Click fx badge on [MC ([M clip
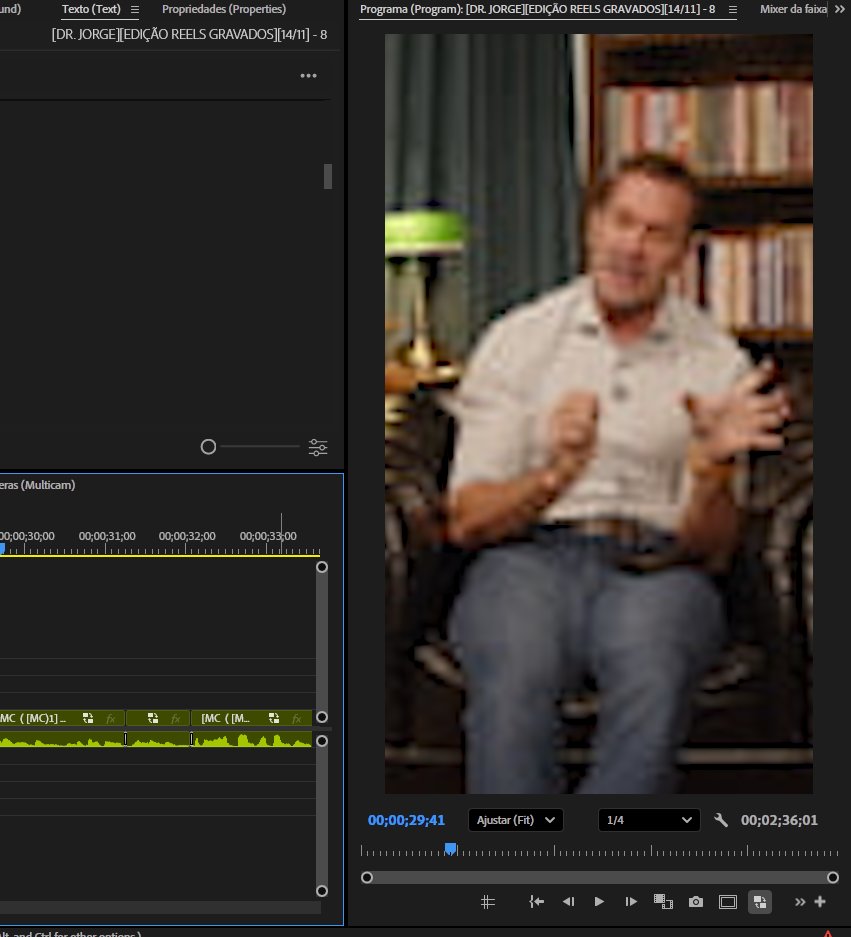This screenshot has height=937, width=851. coord(296,718)
